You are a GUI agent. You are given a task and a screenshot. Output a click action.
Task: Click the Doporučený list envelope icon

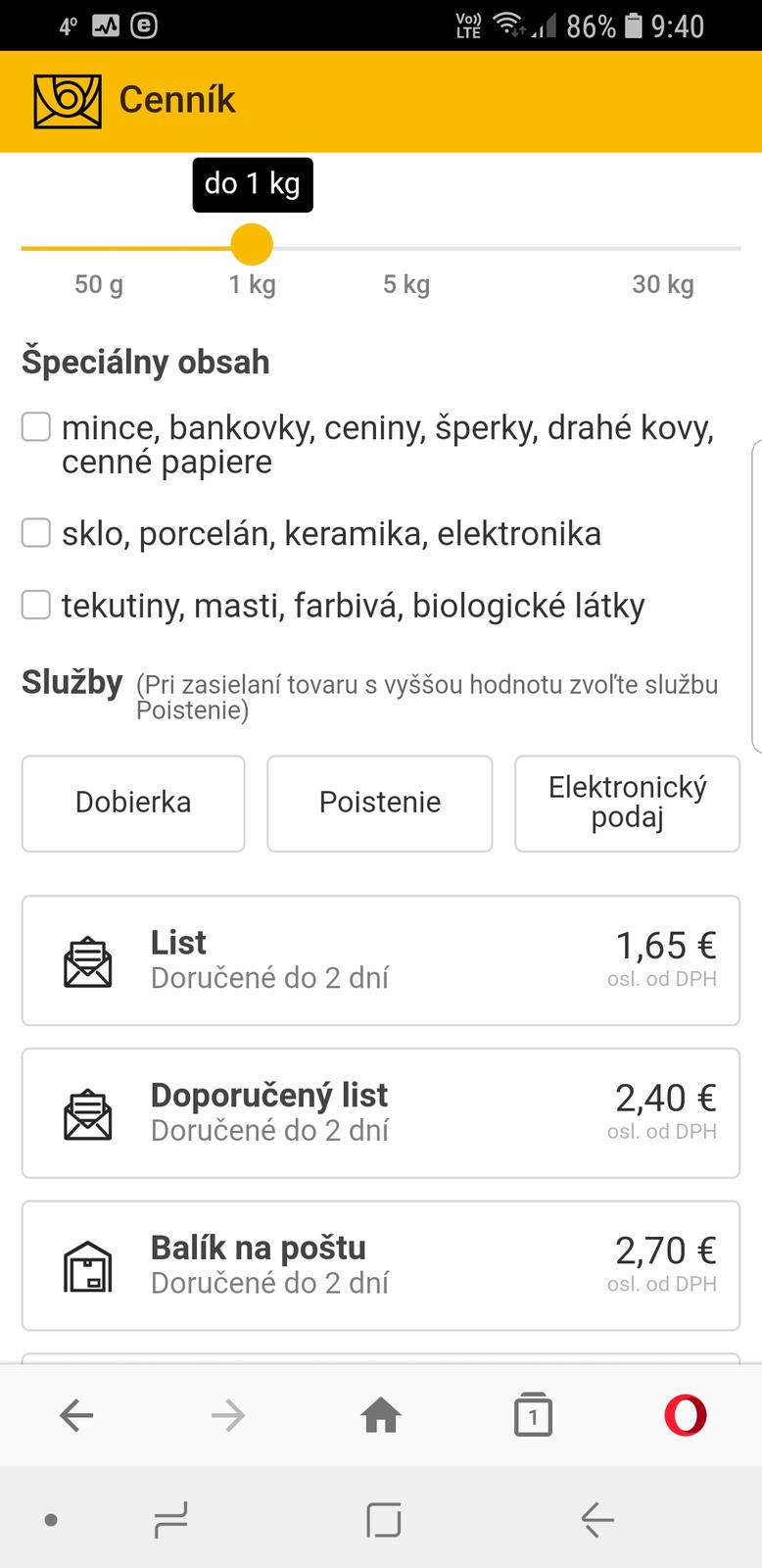88,1114
